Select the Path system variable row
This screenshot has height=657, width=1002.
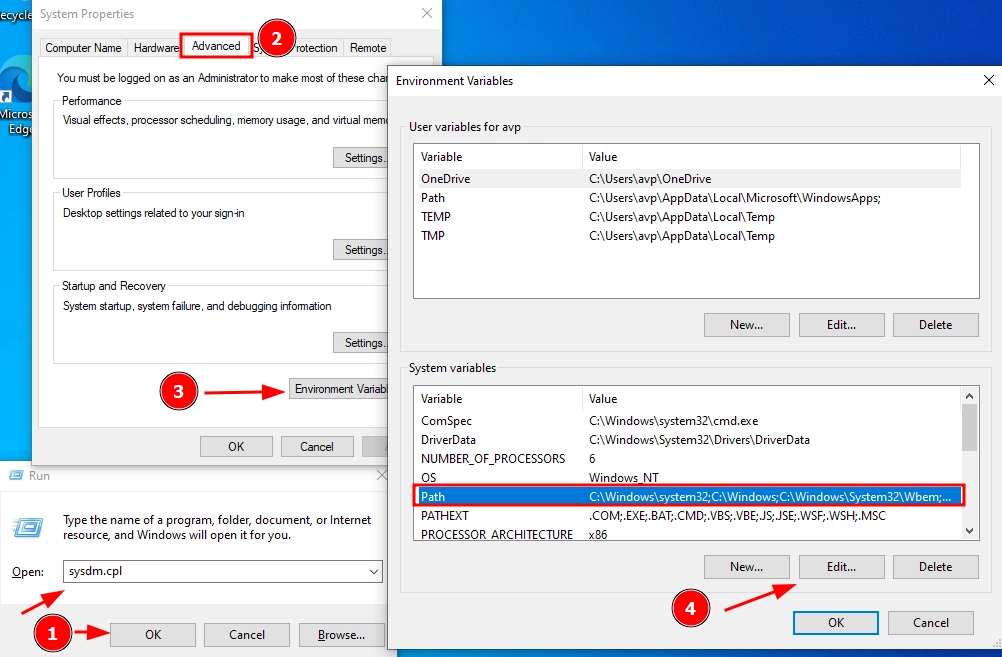tap(690, 496)
